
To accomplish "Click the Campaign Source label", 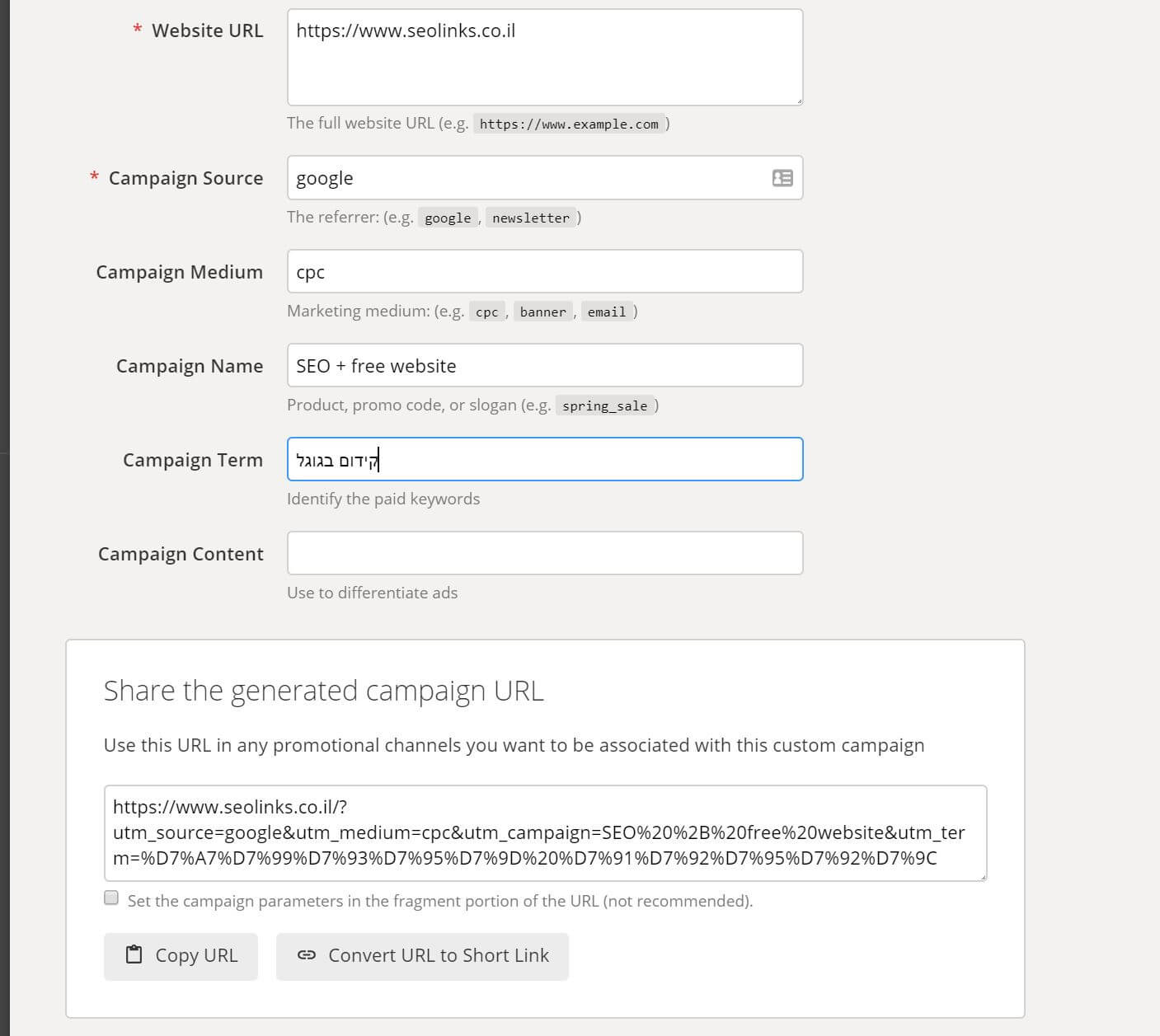I will click(186, 178).
